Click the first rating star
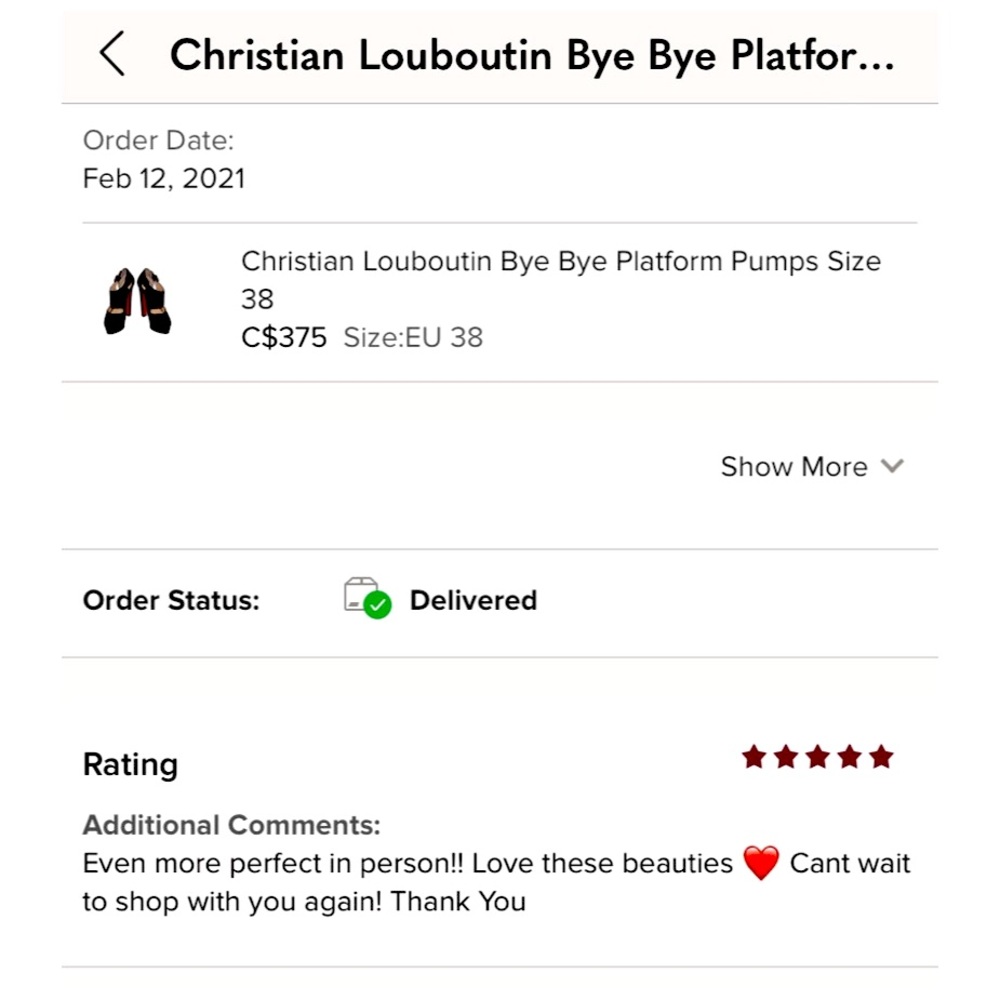 click(x=754, y=758)
